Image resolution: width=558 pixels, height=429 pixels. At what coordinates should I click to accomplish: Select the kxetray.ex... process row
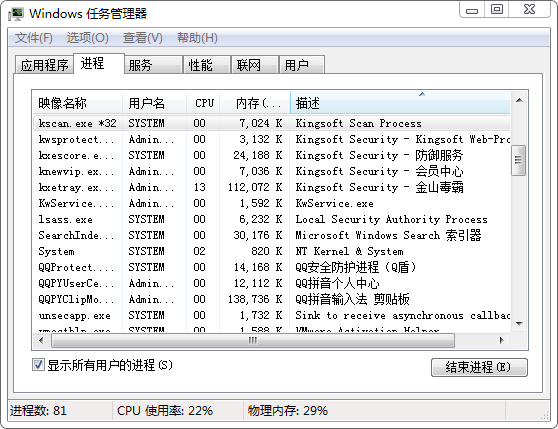tap(272, 187)
